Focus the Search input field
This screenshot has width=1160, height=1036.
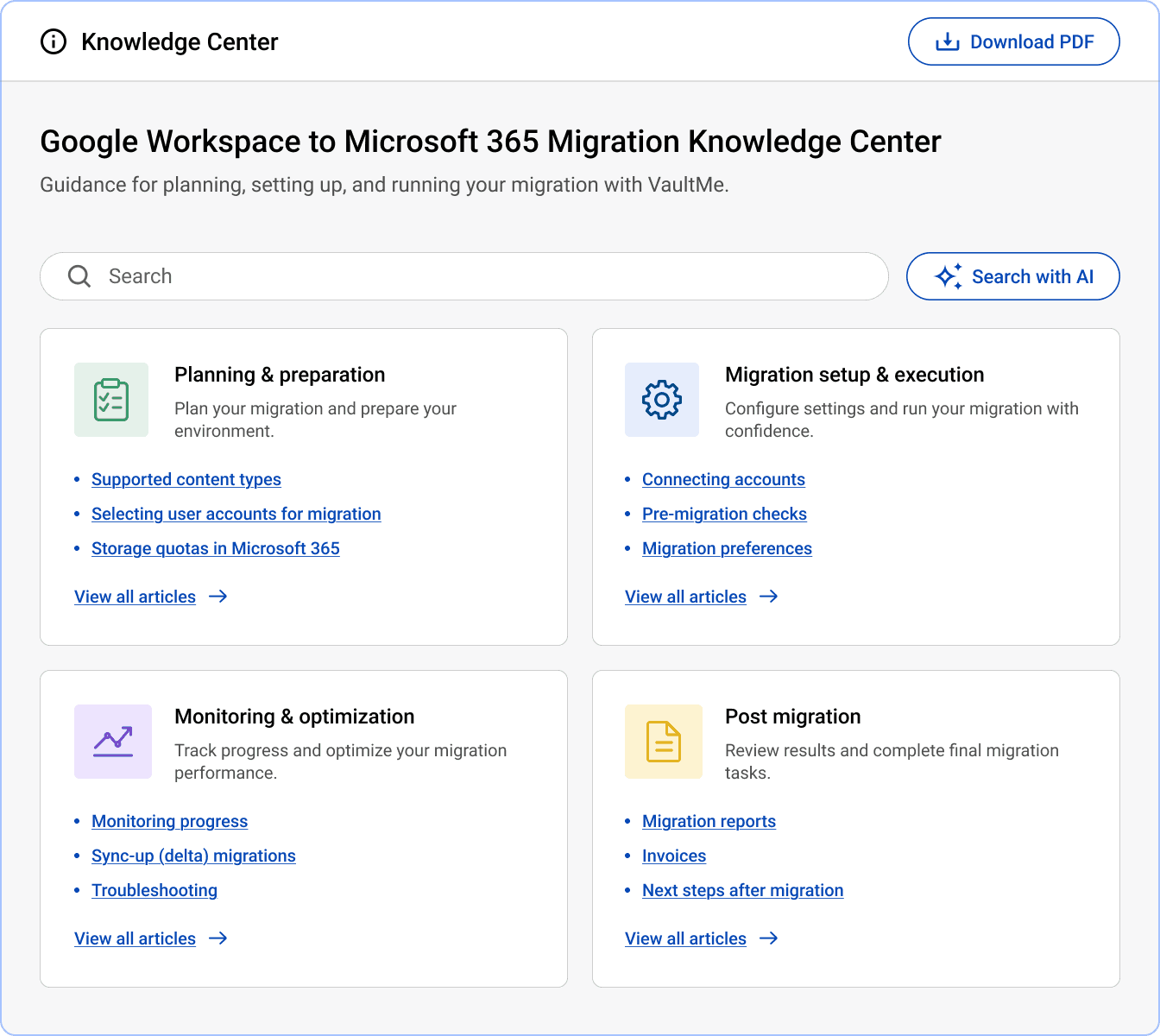tap(464, 276)
